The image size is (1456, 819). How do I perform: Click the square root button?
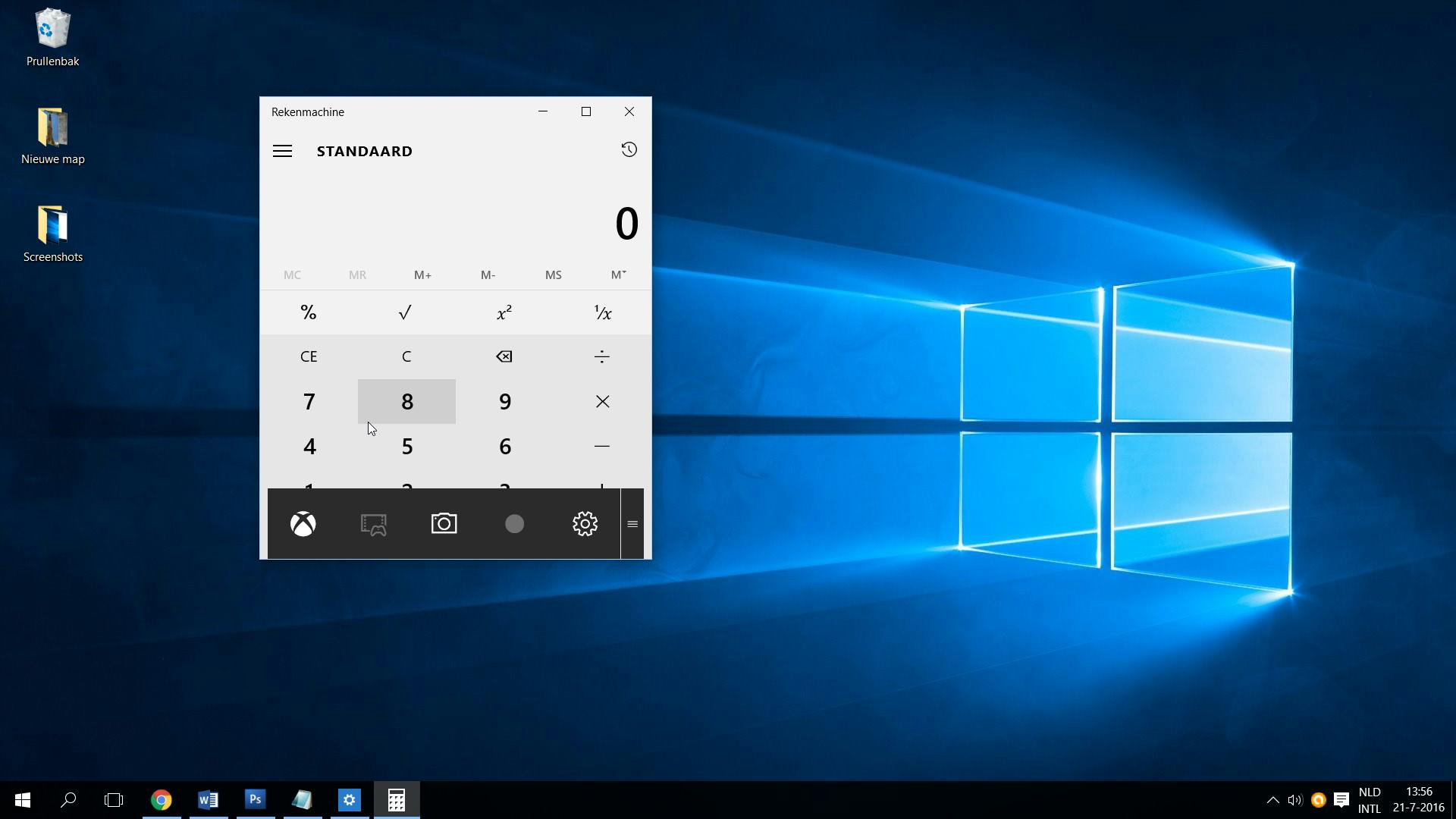click(x=406, y=312)
